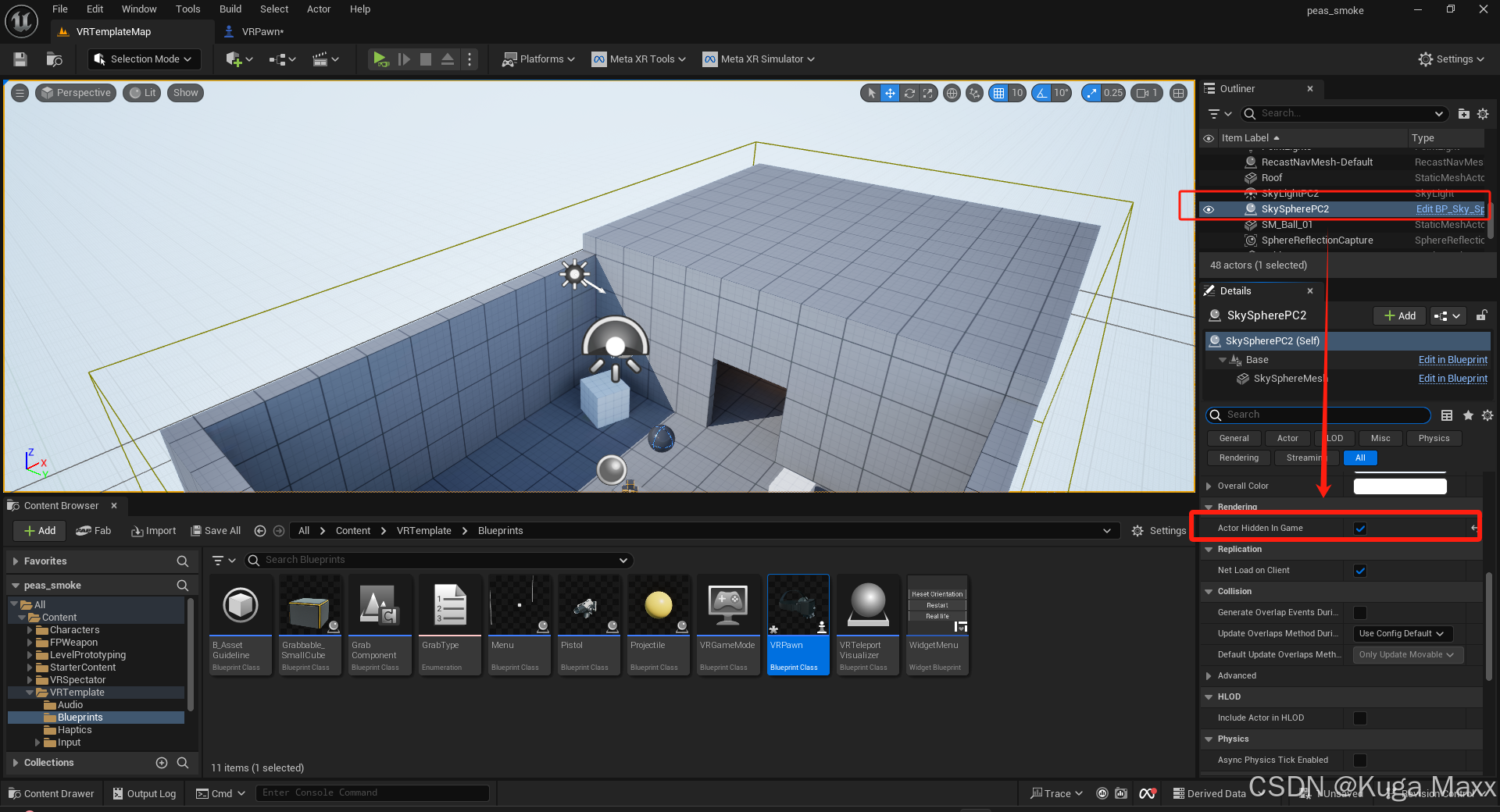The height and width of the screenshot is (812, 1500).
Task: Toggle rotation angle snapping icon
Action: pyautogui.click(x=1041, y=93)
